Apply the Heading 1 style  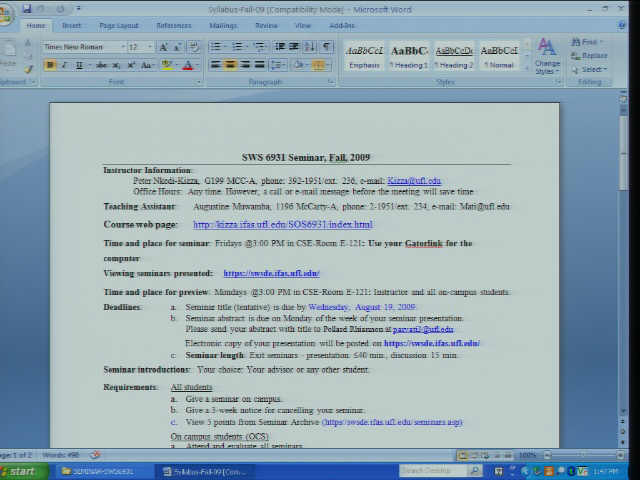(x=409, y=56)
